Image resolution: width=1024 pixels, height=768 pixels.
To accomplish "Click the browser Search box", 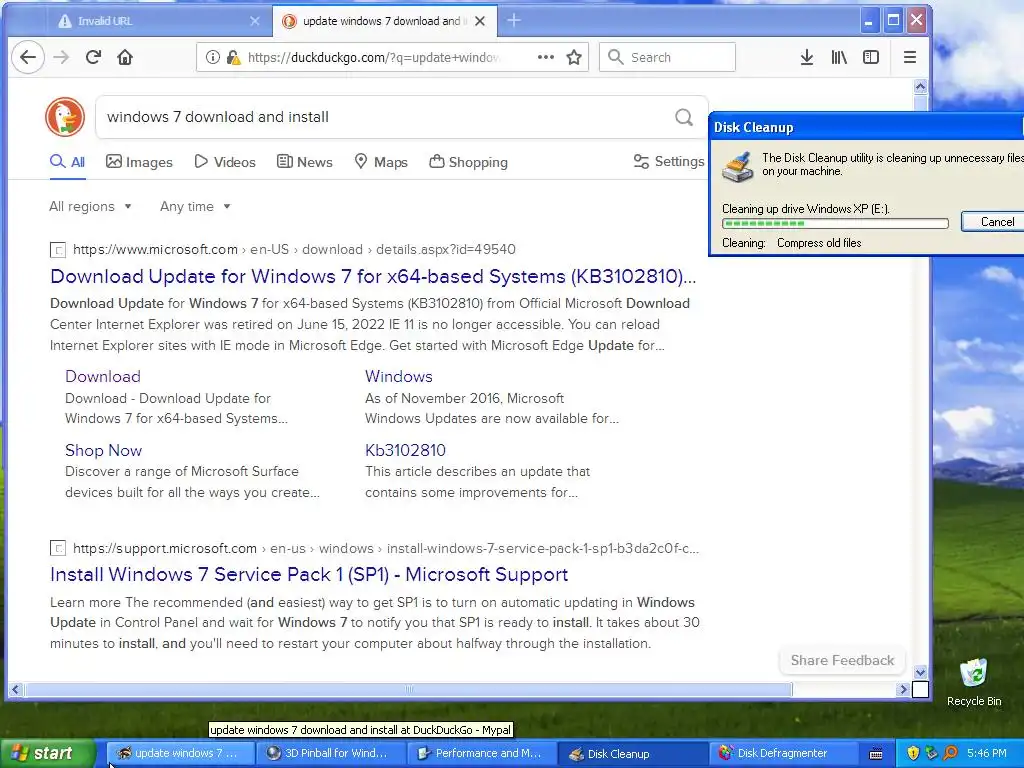I will click(667, 57).
